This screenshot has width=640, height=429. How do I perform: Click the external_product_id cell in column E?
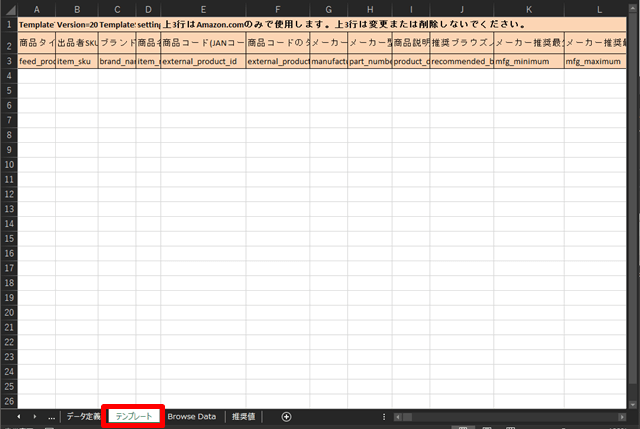[203, 61]
